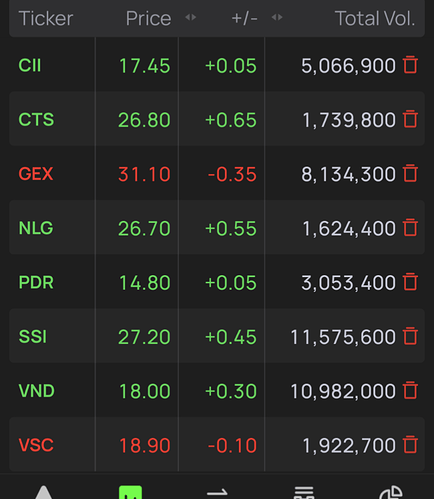Delete CII from the watchlist

coord(410,65)
